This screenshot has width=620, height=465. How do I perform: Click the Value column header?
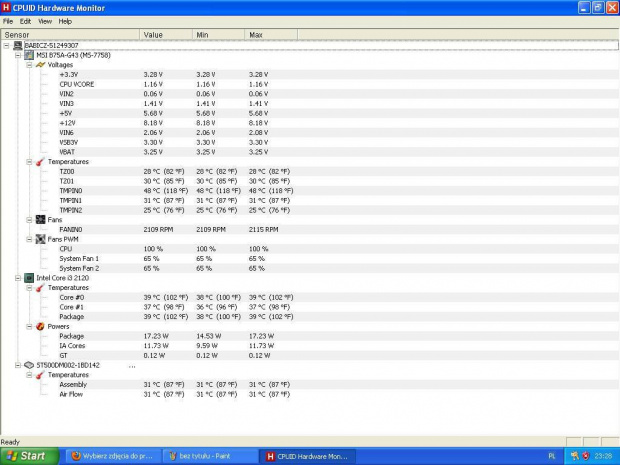[166, 35]
